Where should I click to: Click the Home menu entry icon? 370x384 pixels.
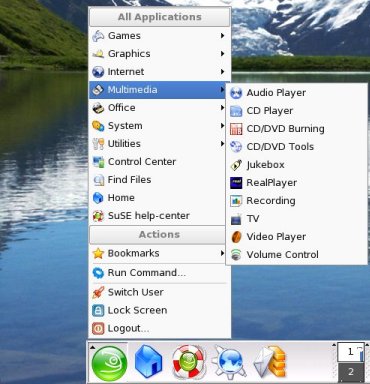point(98,198)
